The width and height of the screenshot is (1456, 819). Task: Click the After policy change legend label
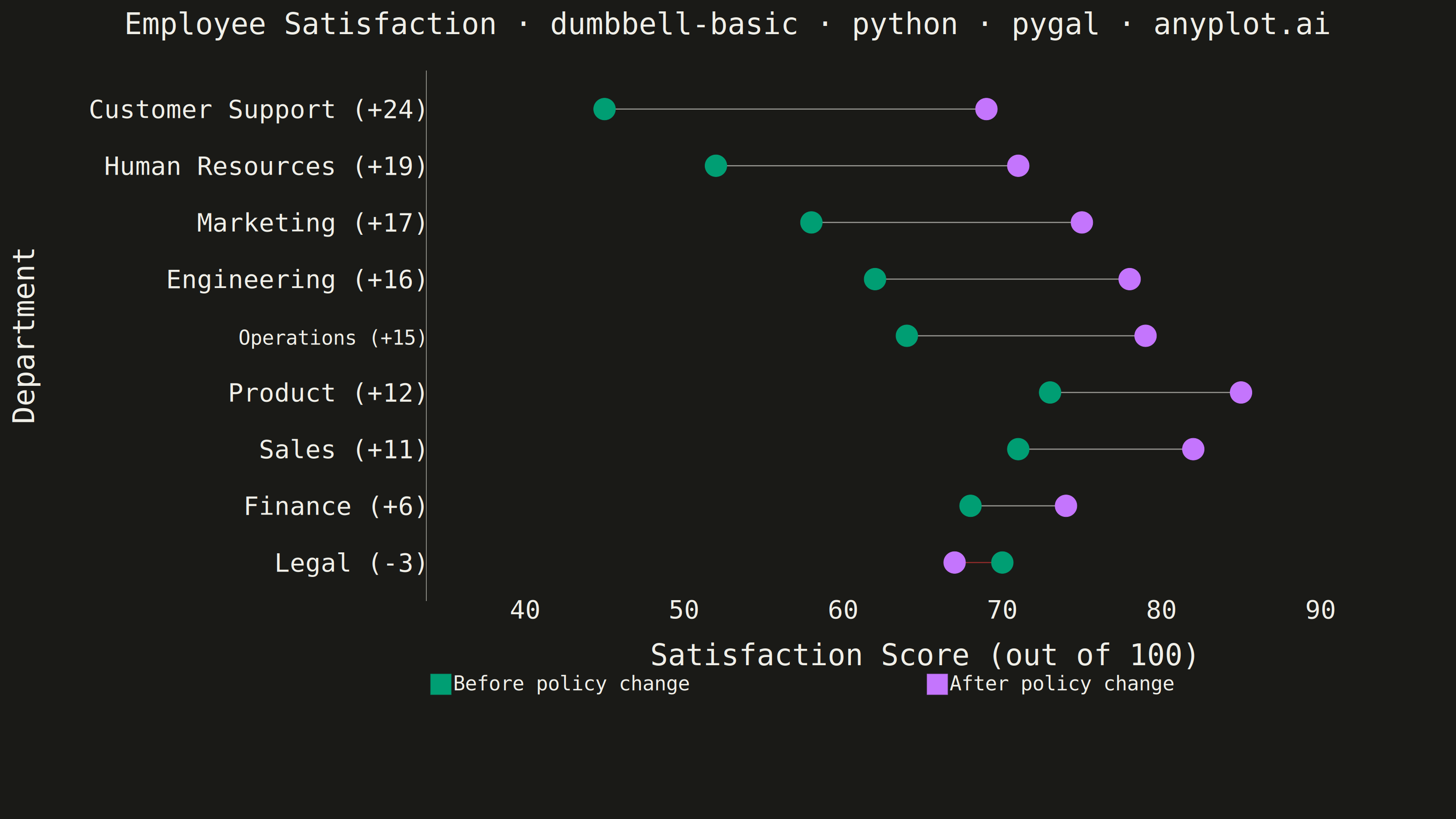point(1062,684)
